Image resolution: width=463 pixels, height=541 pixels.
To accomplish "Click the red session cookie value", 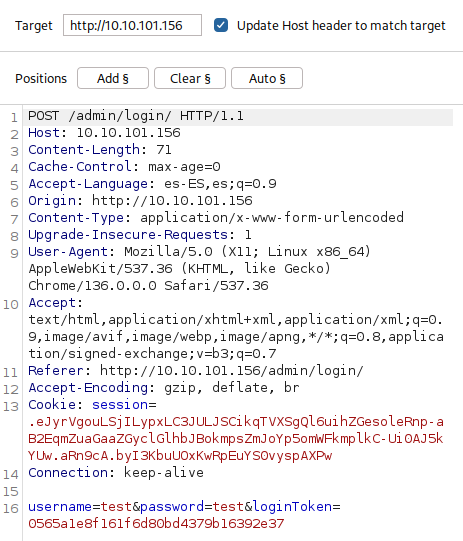I will [x=236, y=439].
